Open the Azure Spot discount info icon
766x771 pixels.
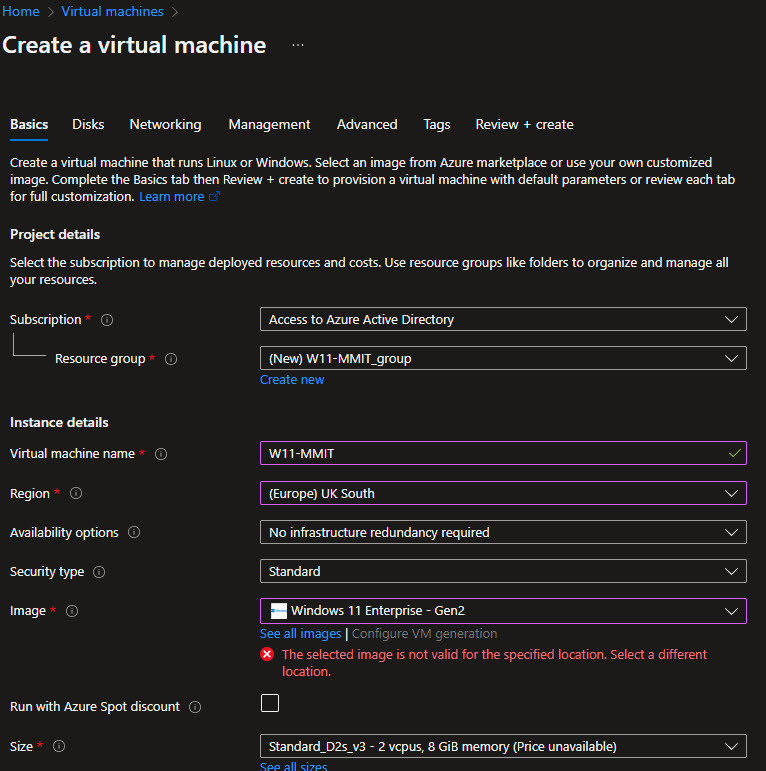195,707
